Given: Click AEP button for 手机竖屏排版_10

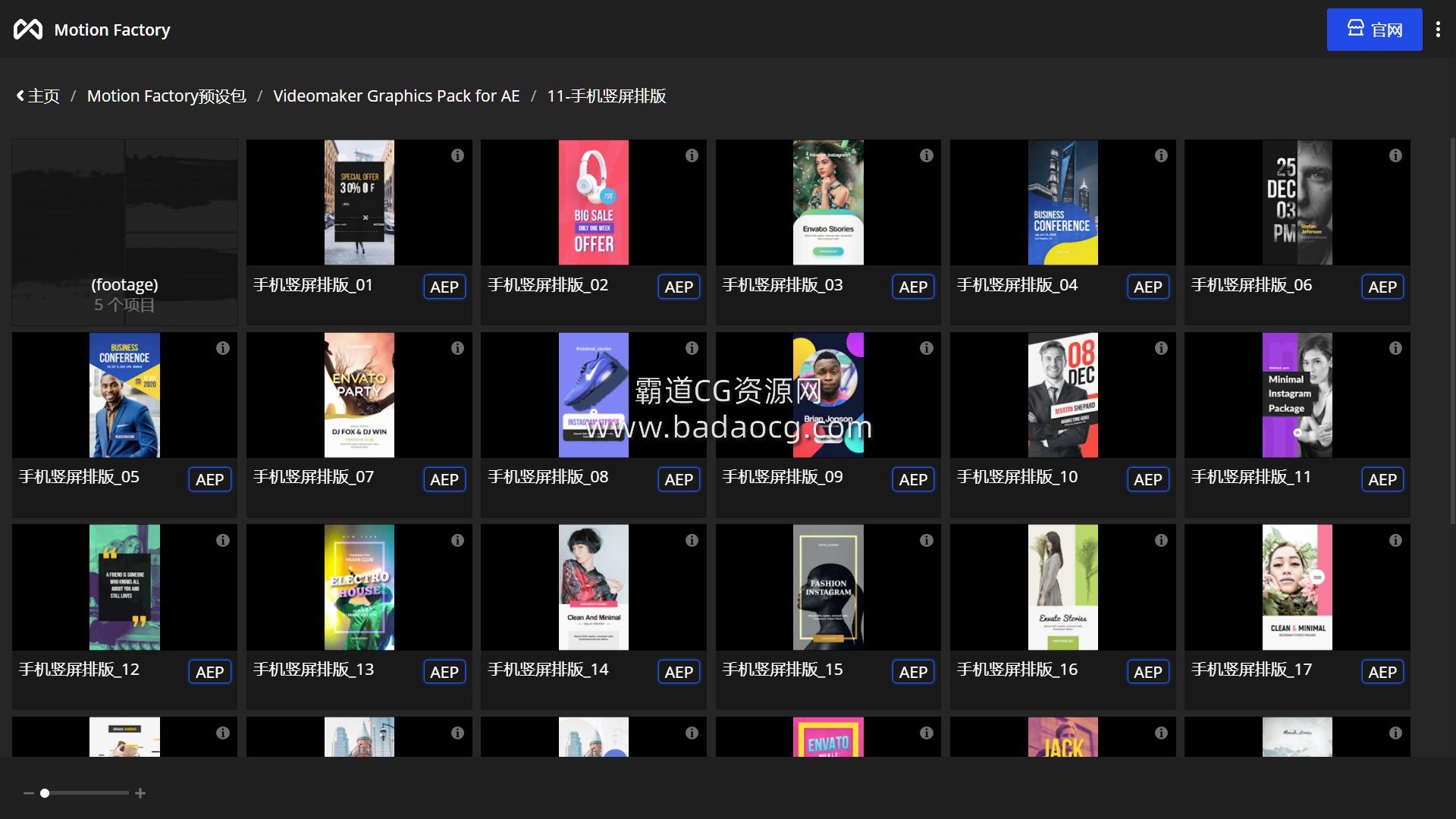Looking at the screenshot, I should 1148,479.
